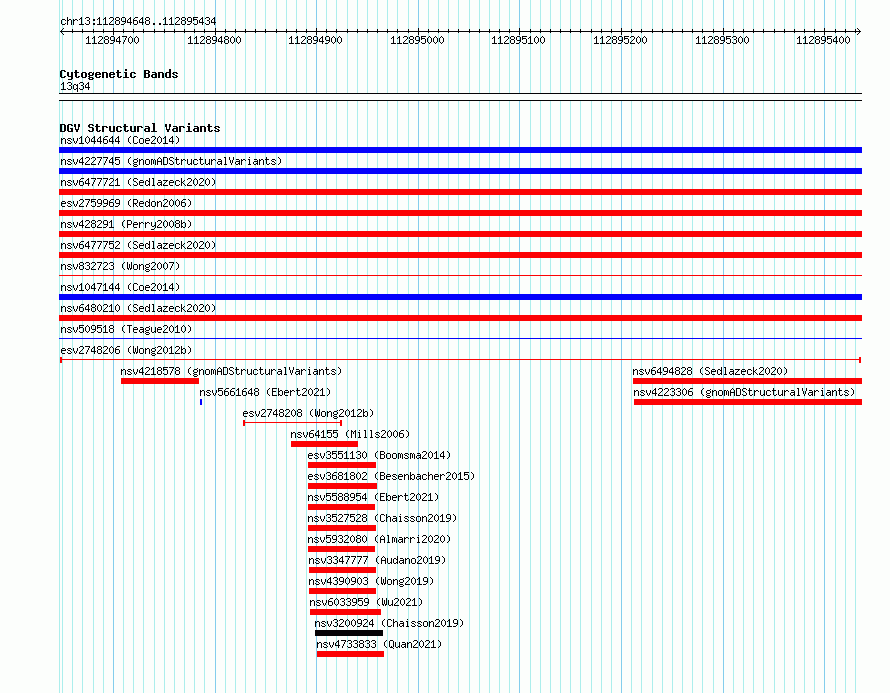The width and height of the screenshot is (890, 693).
Task: Click nsv1047144 (Coe2014) label
Action: [x=120, y=287]
